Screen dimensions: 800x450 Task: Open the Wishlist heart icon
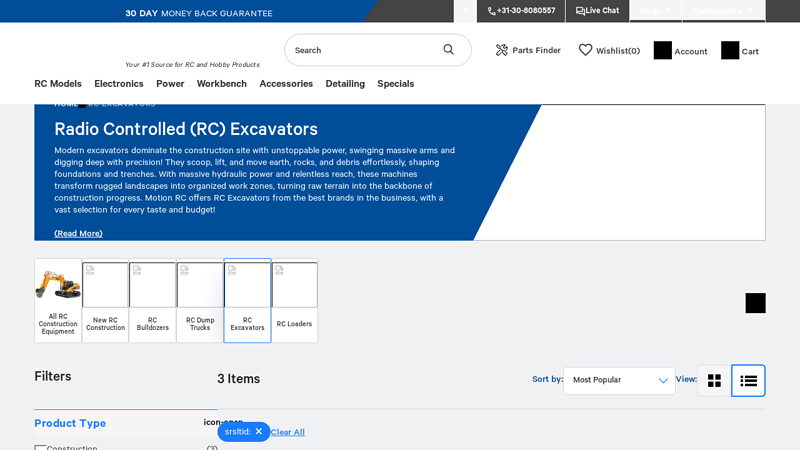pyautogui.click(x=586, y=50)
